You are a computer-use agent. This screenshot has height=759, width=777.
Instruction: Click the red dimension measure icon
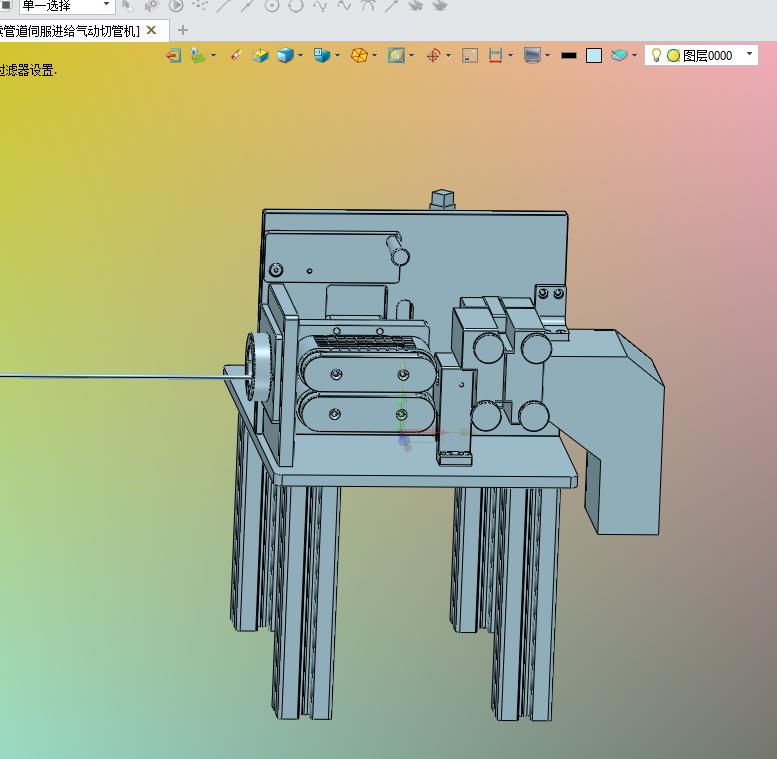pyautogui.click(x=495, y=55)
